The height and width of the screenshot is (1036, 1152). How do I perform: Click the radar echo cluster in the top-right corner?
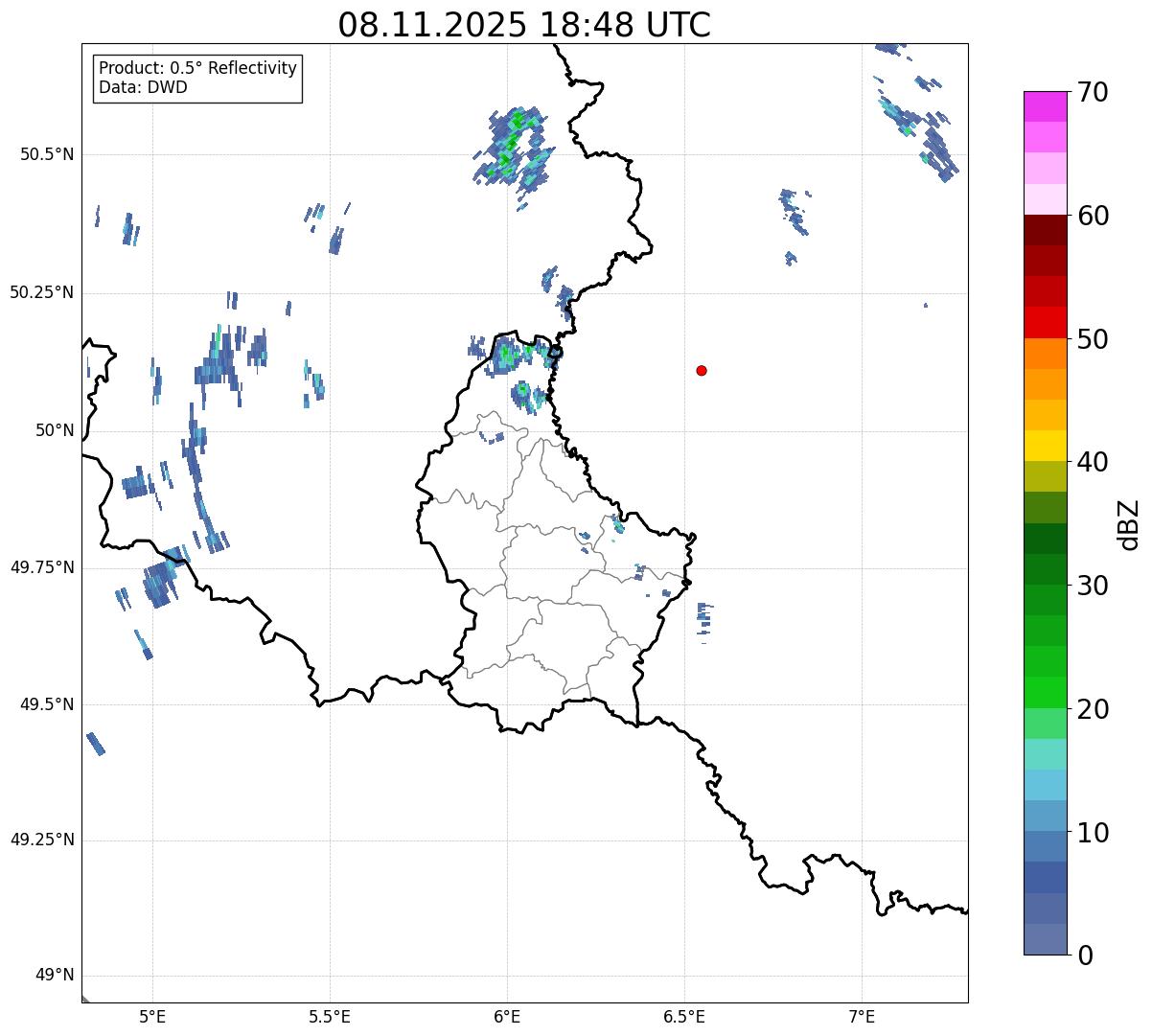(916, 113)
